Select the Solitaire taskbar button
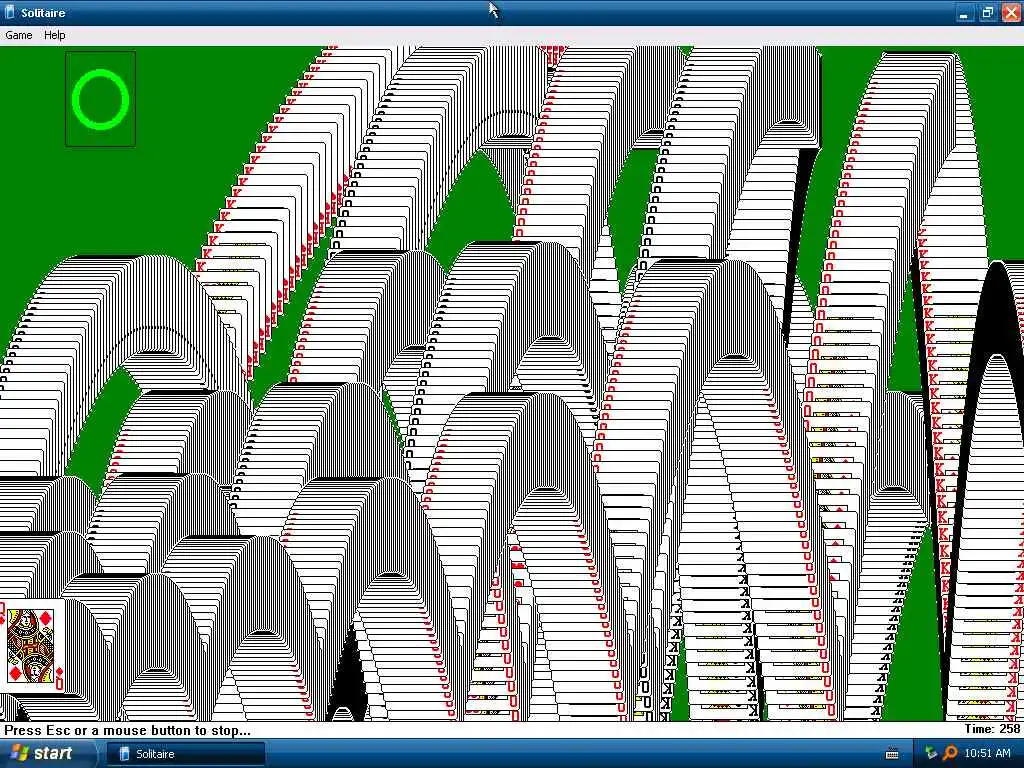The image size is (1024, 768). pyautogui.click(x=185, y=754)
